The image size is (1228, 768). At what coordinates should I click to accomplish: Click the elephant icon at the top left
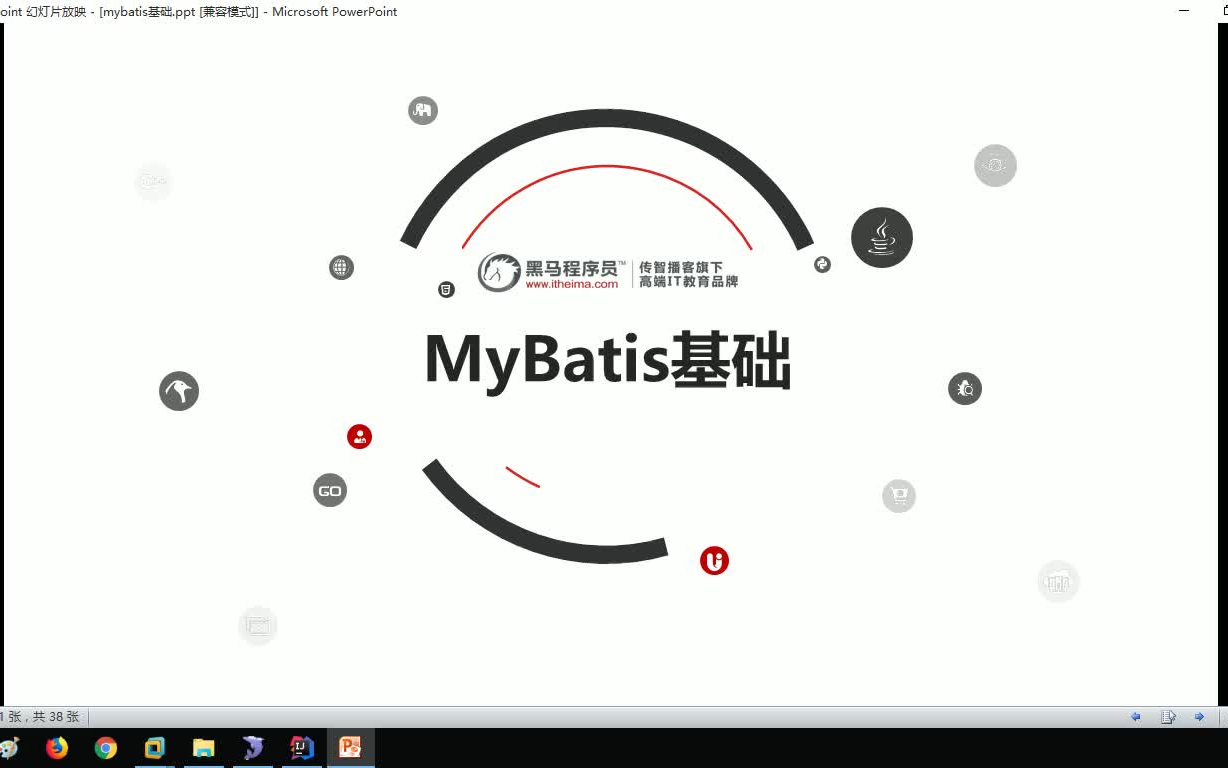[422, 110]
